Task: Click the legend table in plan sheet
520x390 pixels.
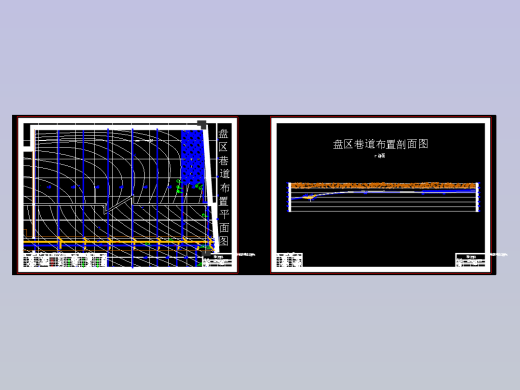Action: (65, 260)
